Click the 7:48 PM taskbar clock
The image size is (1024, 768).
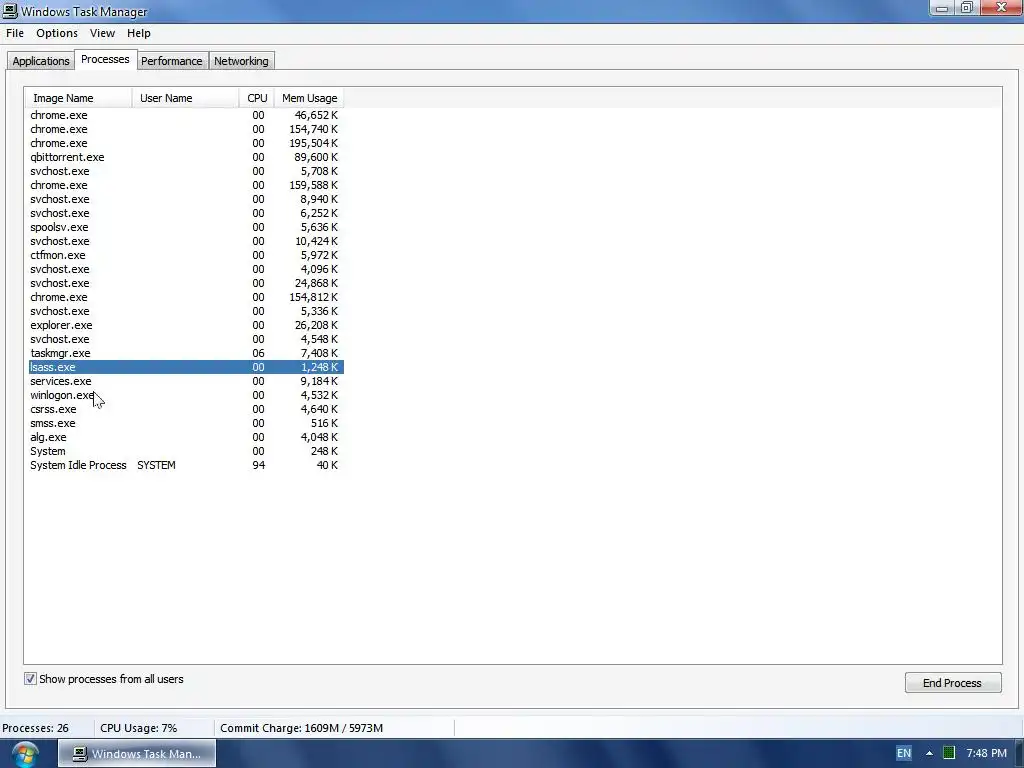point(986,753)
